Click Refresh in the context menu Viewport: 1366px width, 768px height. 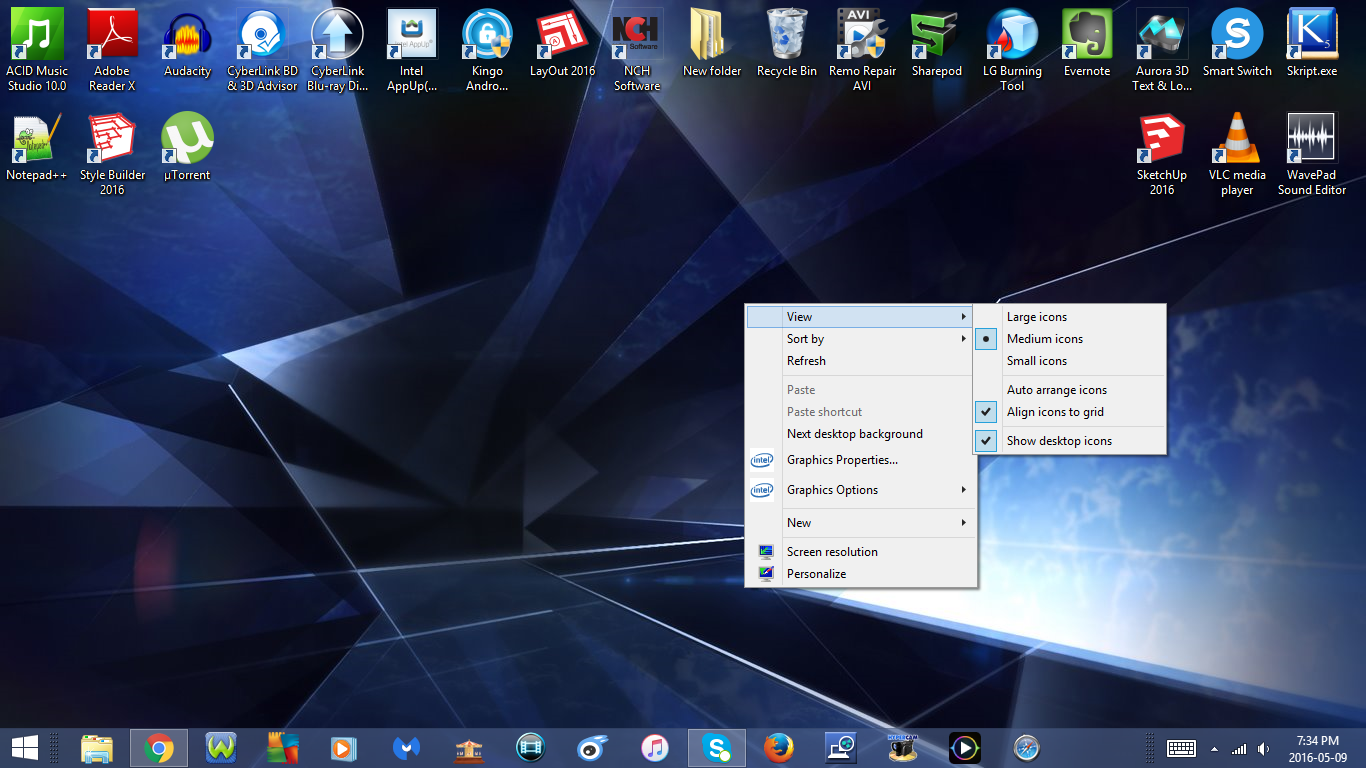pos(860,361)
